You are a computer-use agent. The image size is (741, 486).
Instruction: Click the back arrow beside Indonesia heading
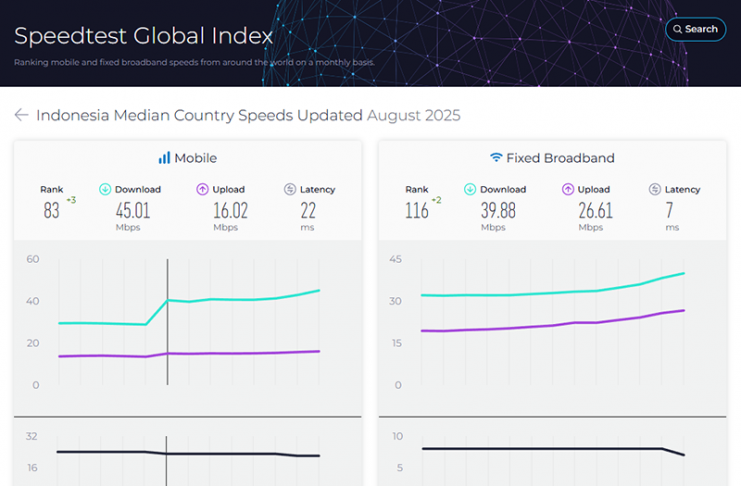tap(21, 115)
